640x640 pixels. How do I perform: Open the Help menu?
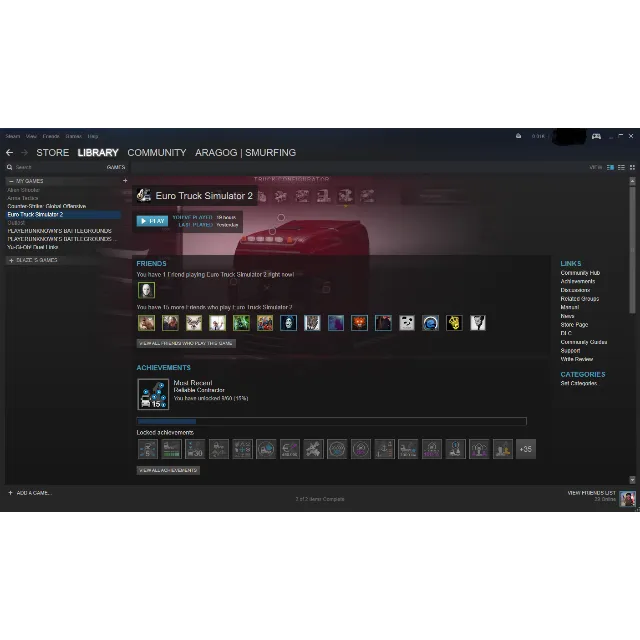coord(93,136)
